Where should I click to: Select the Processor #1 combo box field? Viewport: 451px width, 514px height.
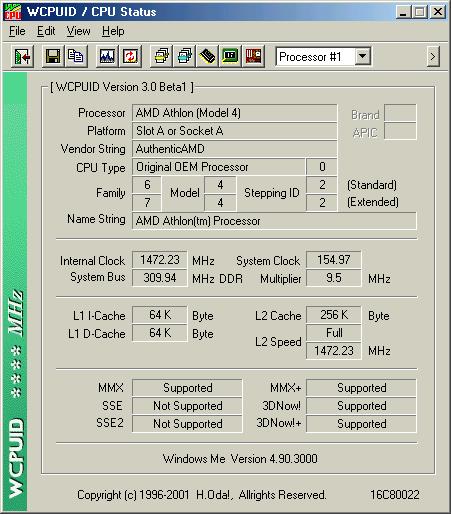click(x=323, y=57)
